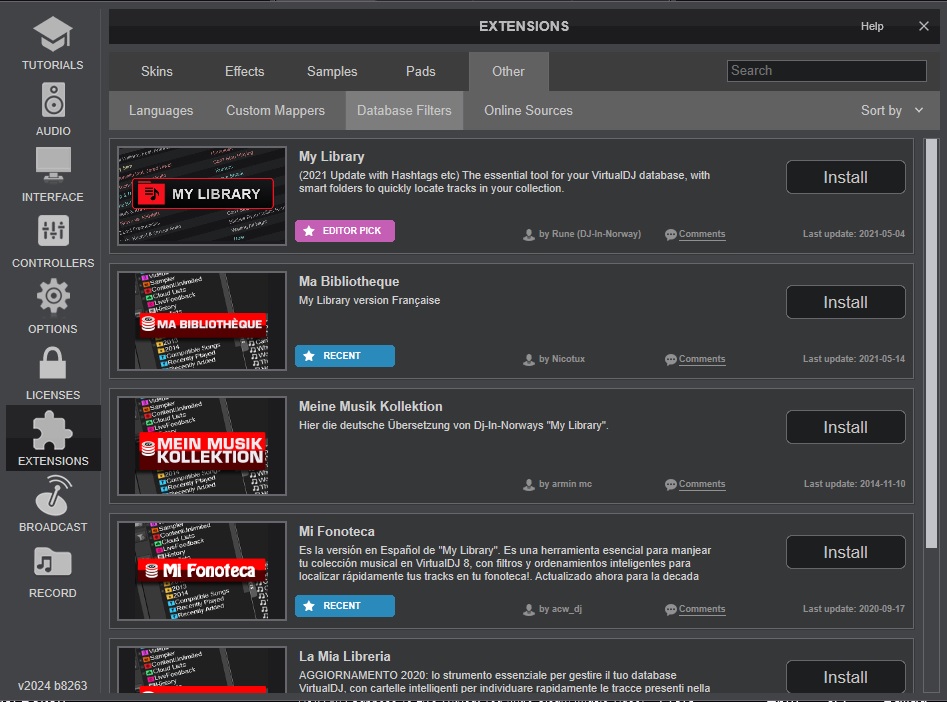Open the Help link
This screenshot has width=947, height=702.
click(872, 26)
